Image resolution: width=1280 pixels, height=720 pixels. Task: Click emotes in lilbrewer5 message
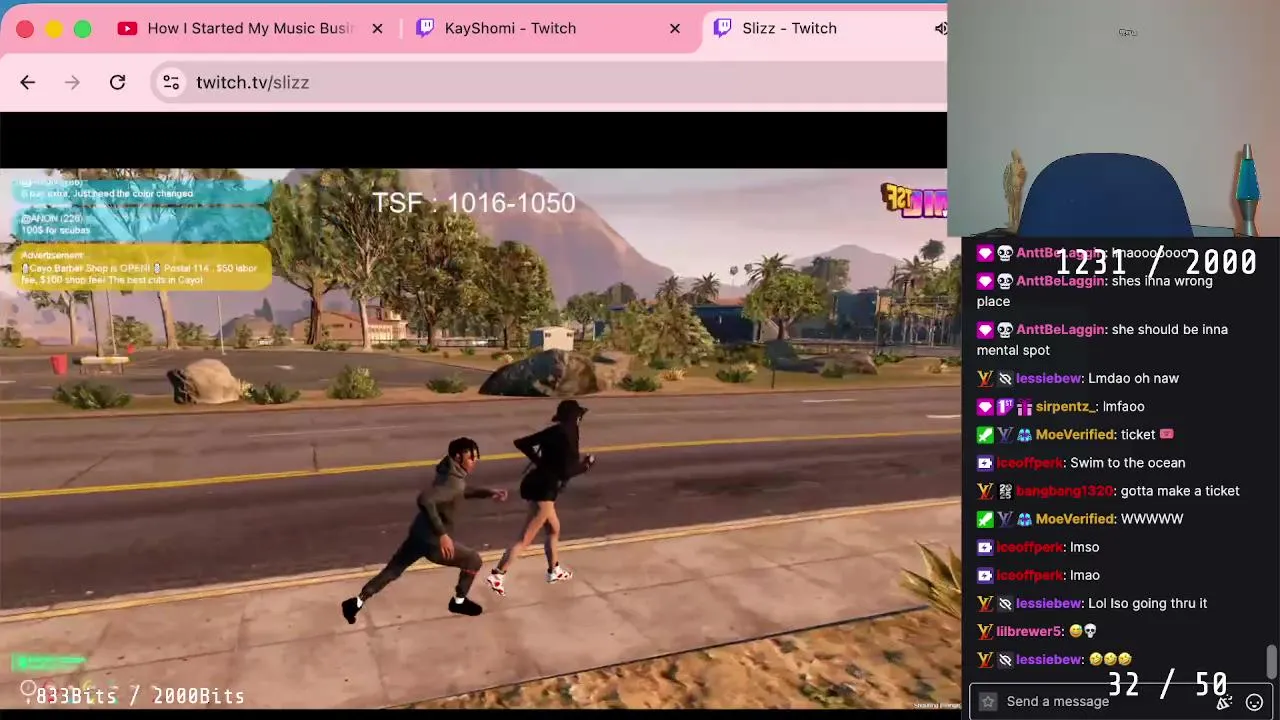(x=1083, y=631)
